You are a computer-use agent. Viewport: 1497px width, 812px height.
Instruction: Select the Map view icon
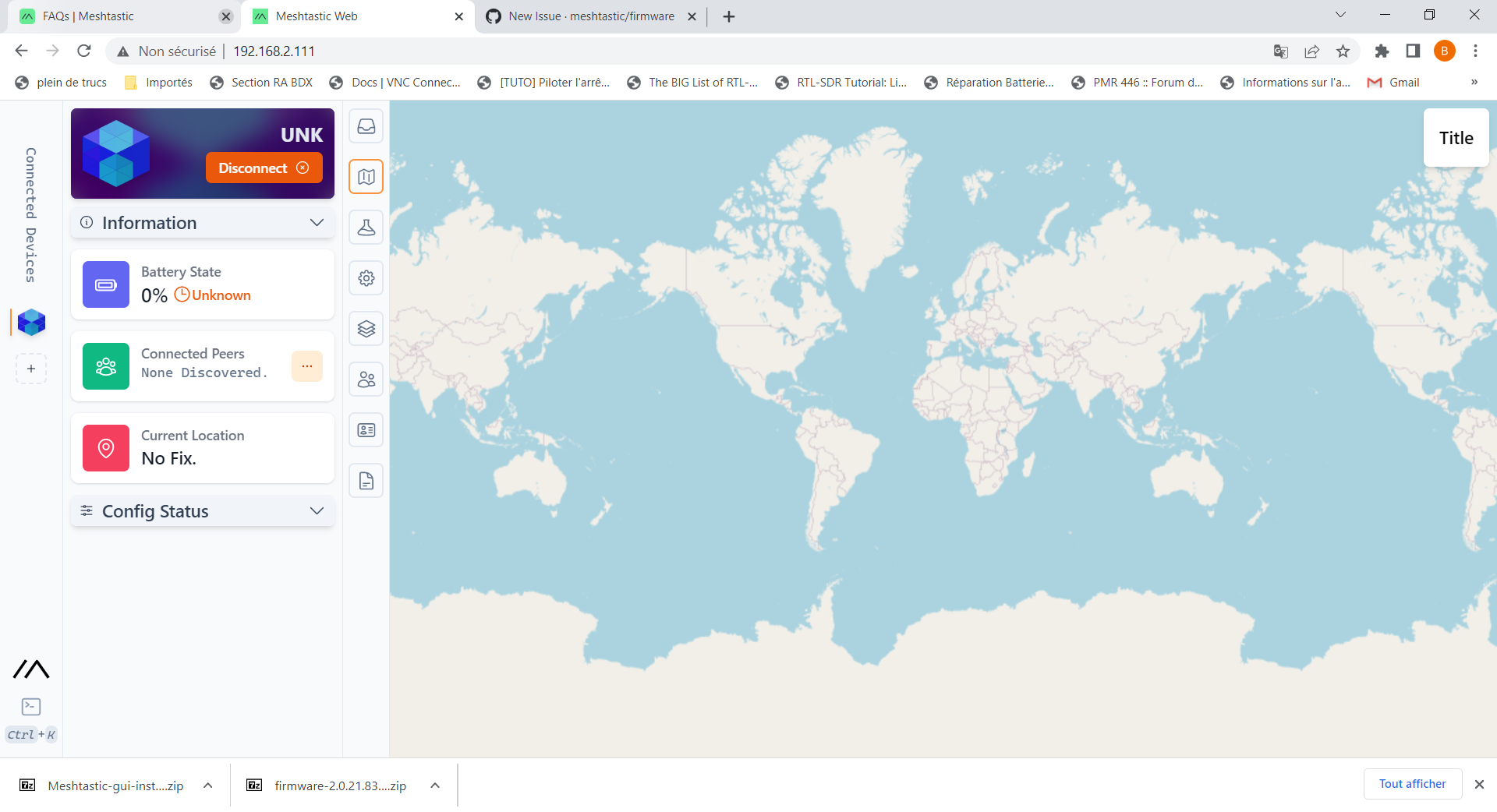coord(366,177)
